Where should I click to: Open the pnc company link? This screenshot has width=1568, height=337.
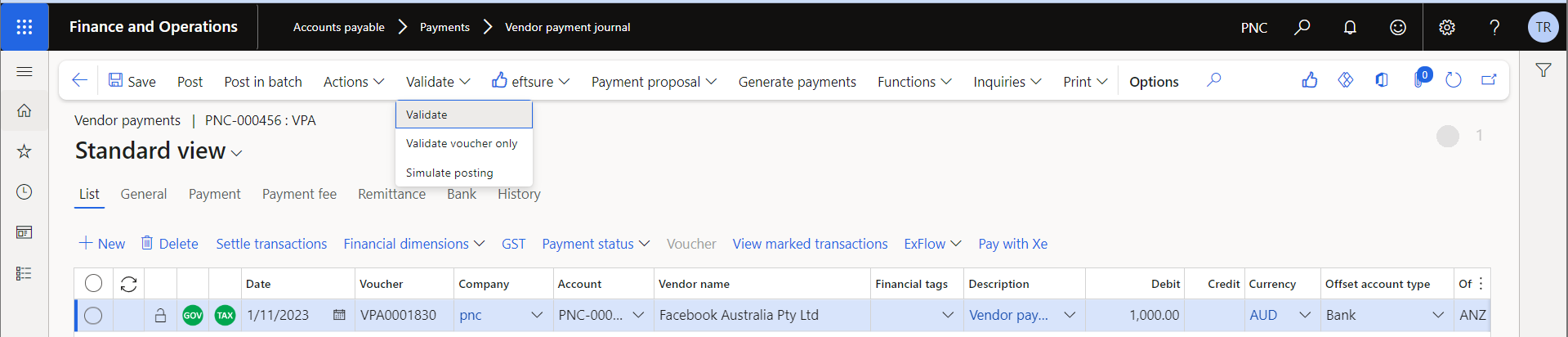pyautogui.click(x=471, y=315)
